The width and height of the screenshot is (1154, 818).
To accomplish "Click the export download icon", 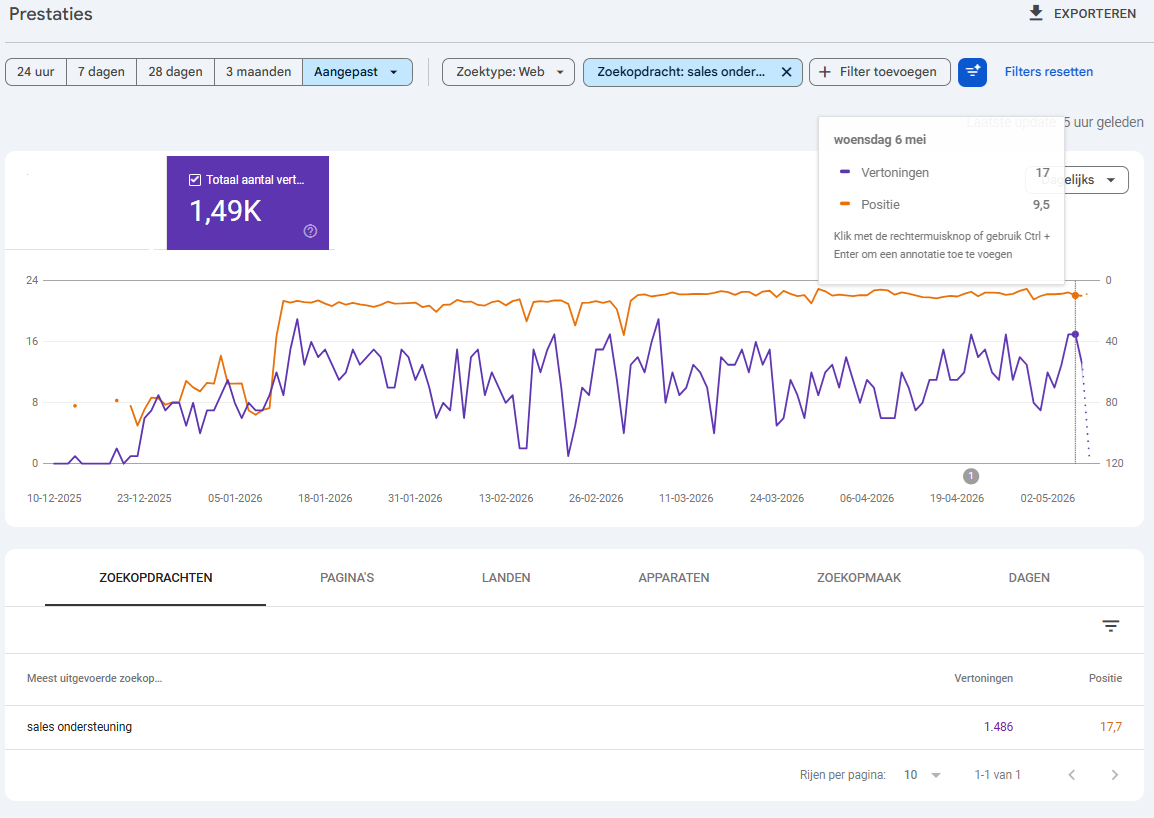I will tap(1036, 13).
